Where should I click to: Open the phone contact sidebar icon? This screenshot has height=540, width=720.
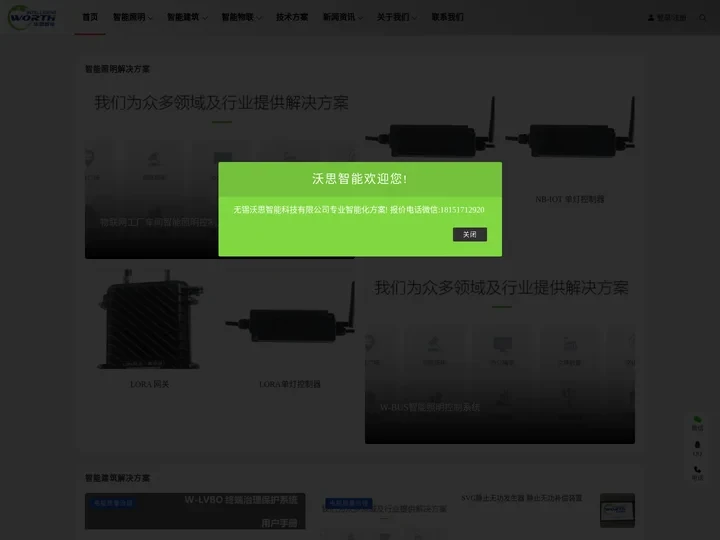pos(697,473)
